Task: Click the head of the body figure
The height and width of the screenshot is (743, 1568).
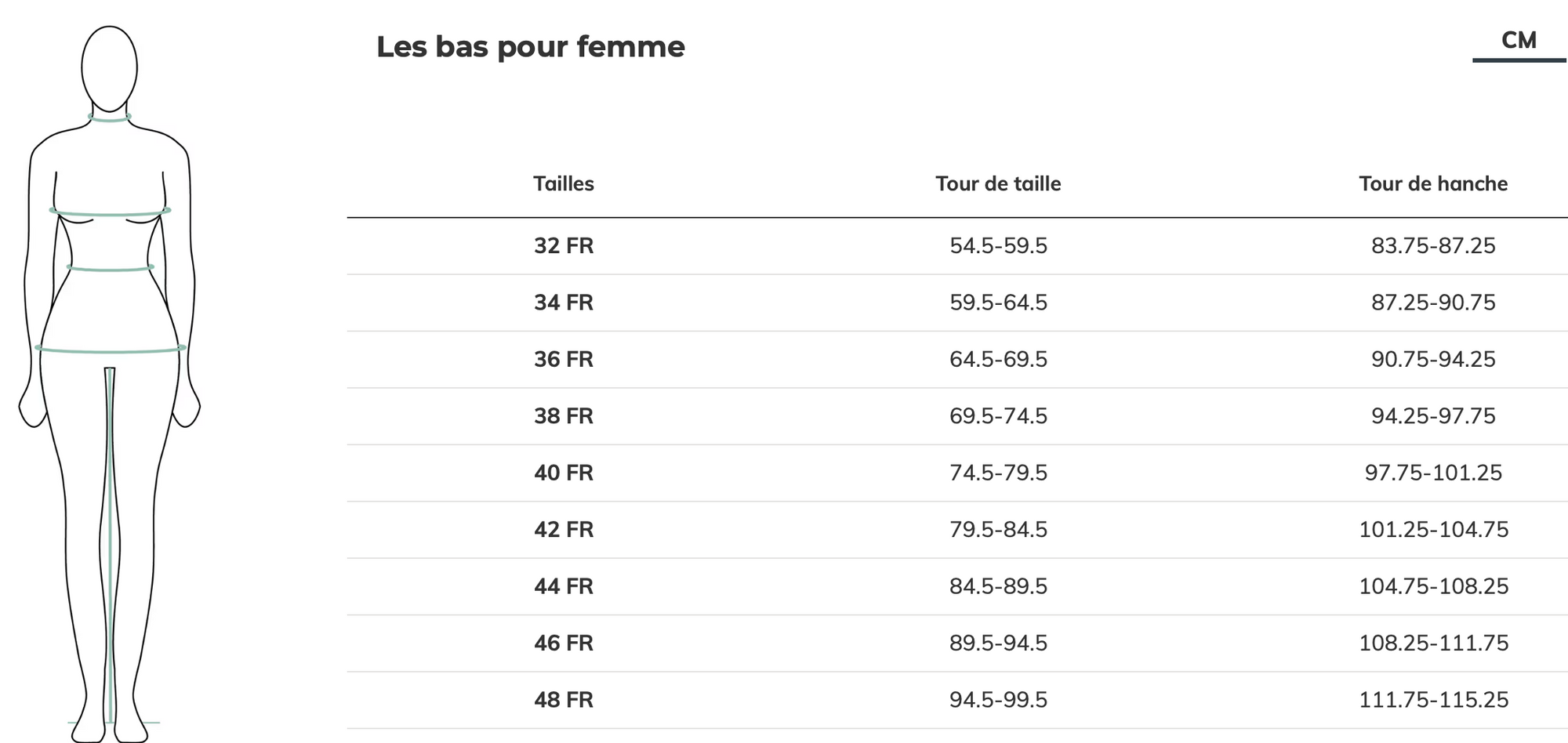Action: click(x=110, y=69)
